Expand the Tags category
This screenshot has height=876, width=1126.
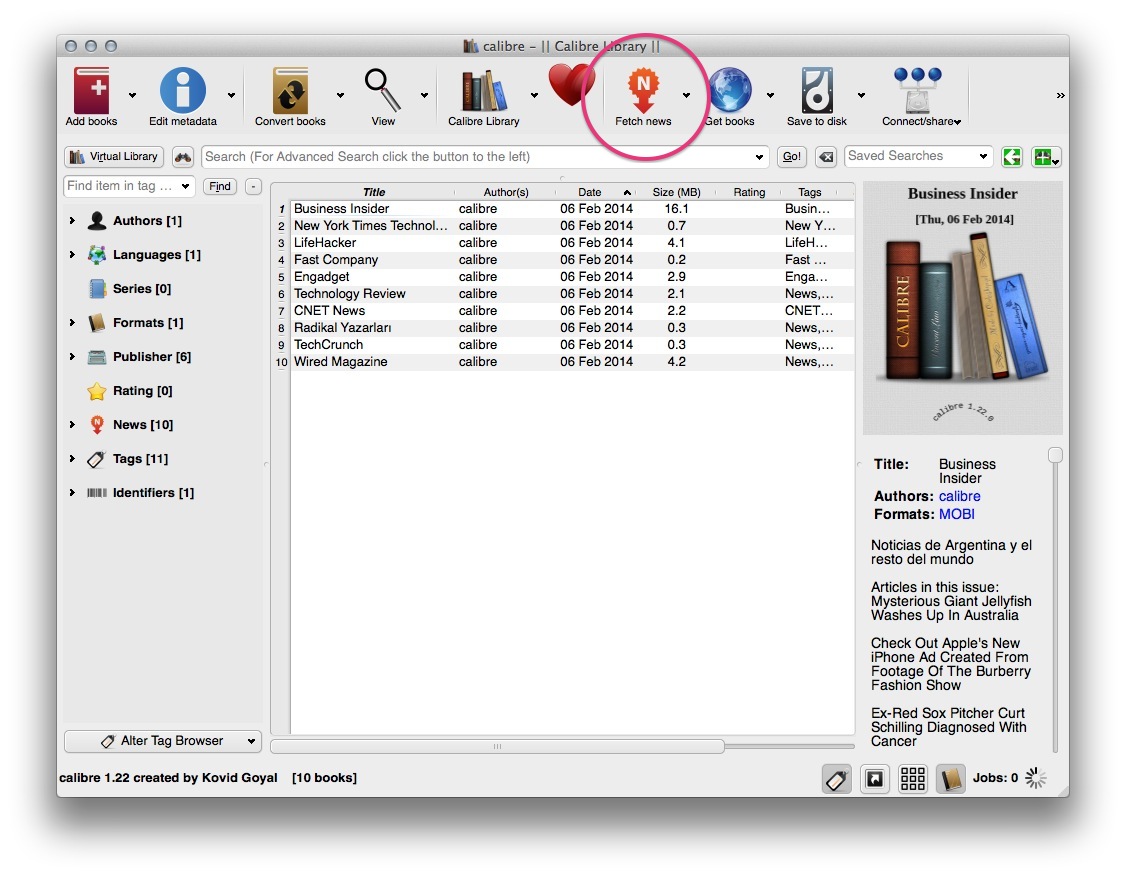[x=72, y=459]
